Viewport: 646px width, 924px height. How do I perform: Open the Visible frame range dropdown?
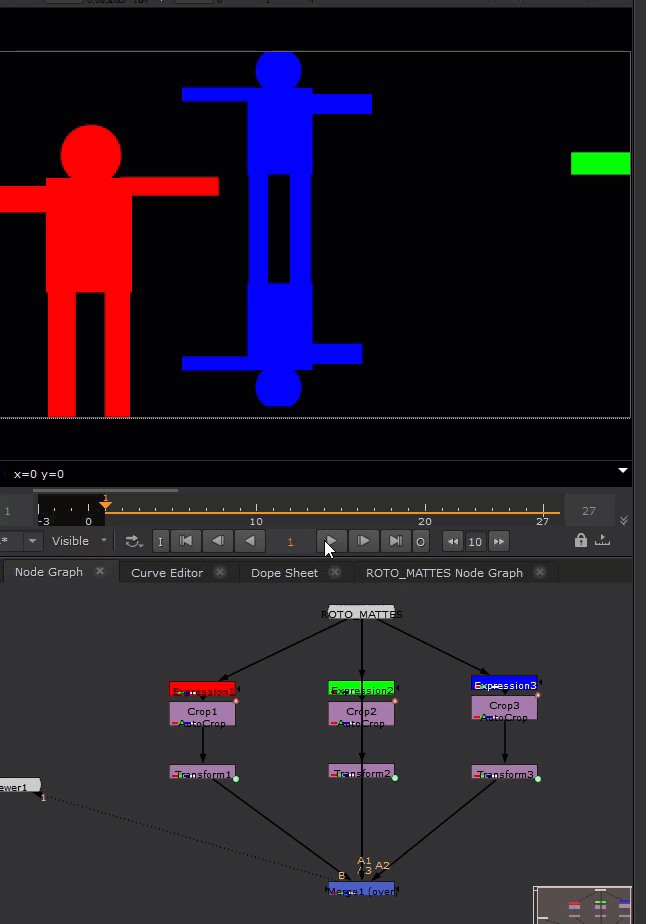[79, 541]
